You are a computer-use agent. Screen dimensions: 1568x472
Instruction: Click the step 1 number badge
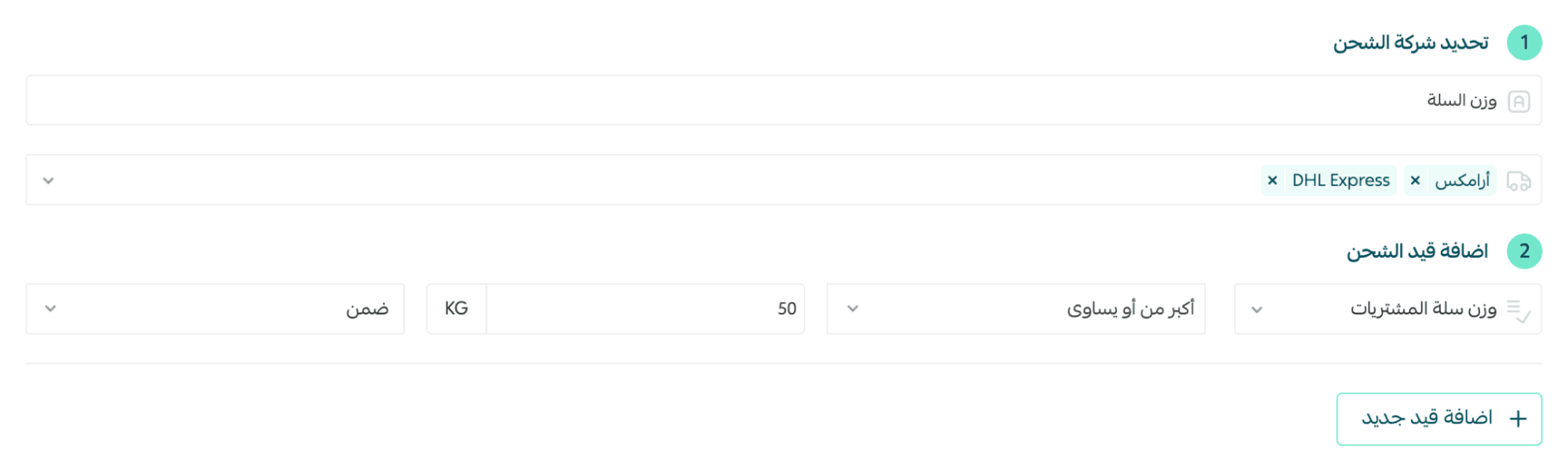click(1524, 42)
